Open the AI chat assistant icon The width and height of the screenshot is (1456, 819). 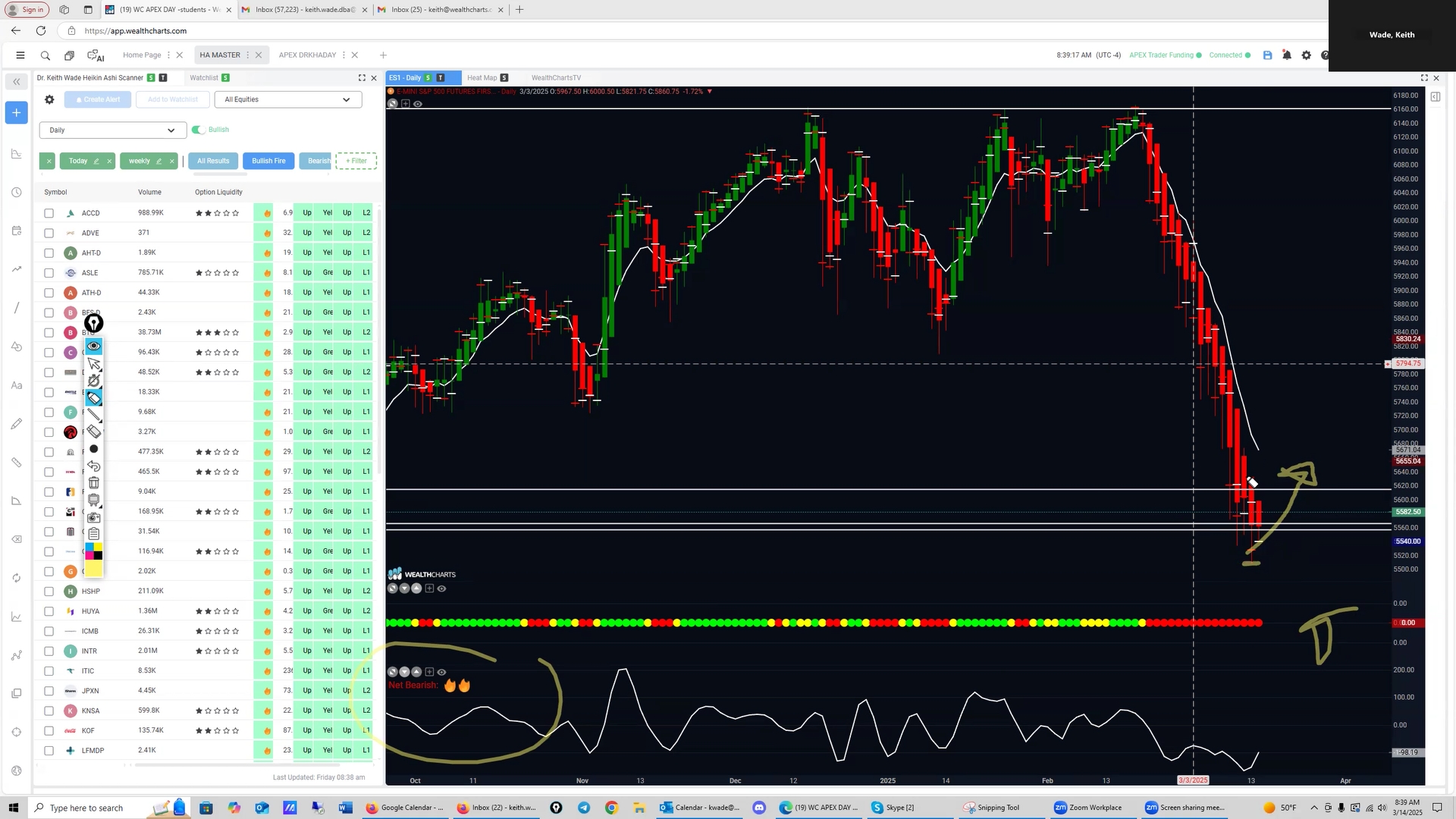pyautogui.click(x=96, y=55)
